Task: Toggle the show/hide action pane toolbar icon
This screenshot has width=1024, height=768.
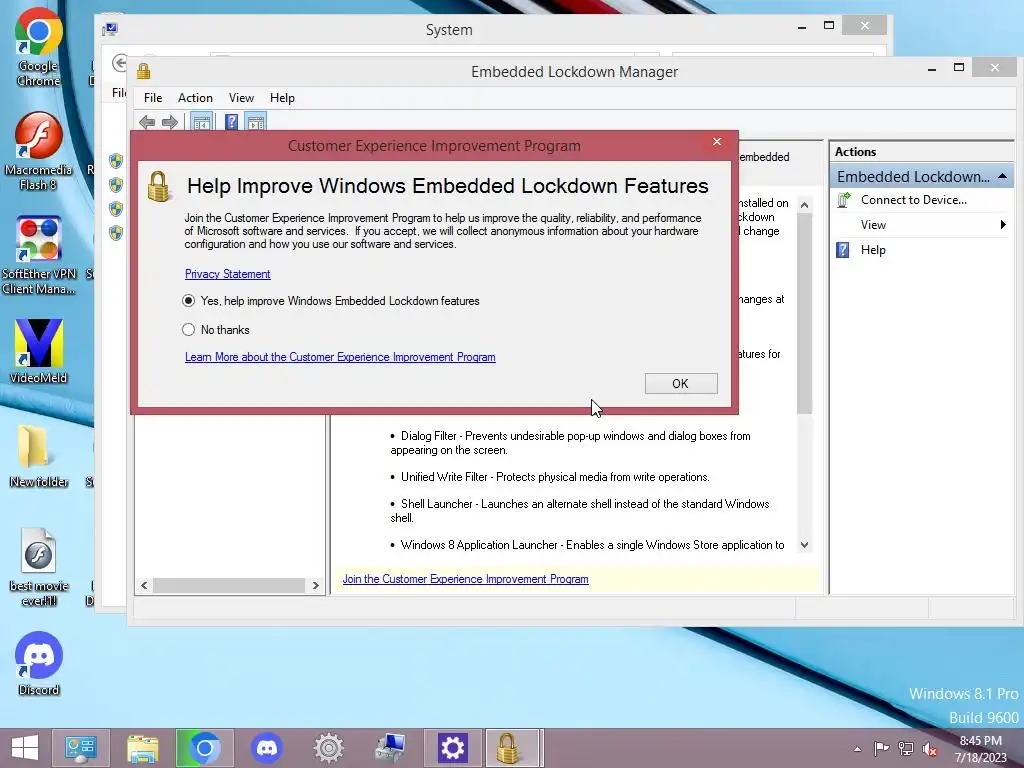Action: tap(256, 122)
